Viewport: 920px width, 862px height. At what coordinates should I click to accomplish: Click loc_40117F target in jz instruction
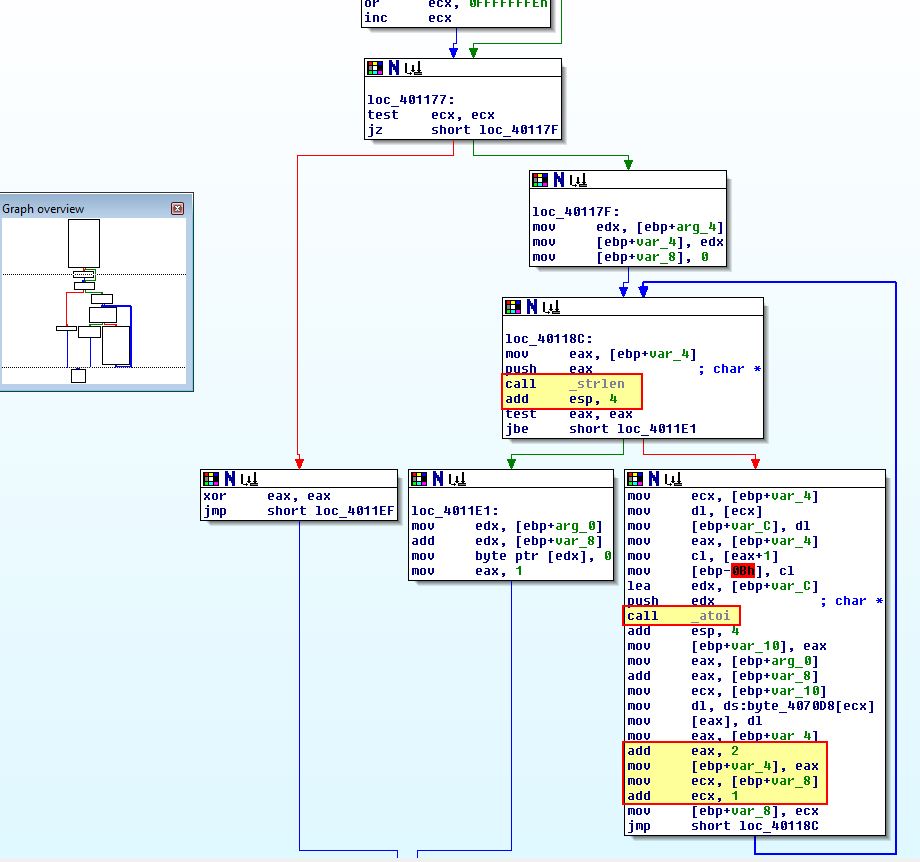[519, 130]
